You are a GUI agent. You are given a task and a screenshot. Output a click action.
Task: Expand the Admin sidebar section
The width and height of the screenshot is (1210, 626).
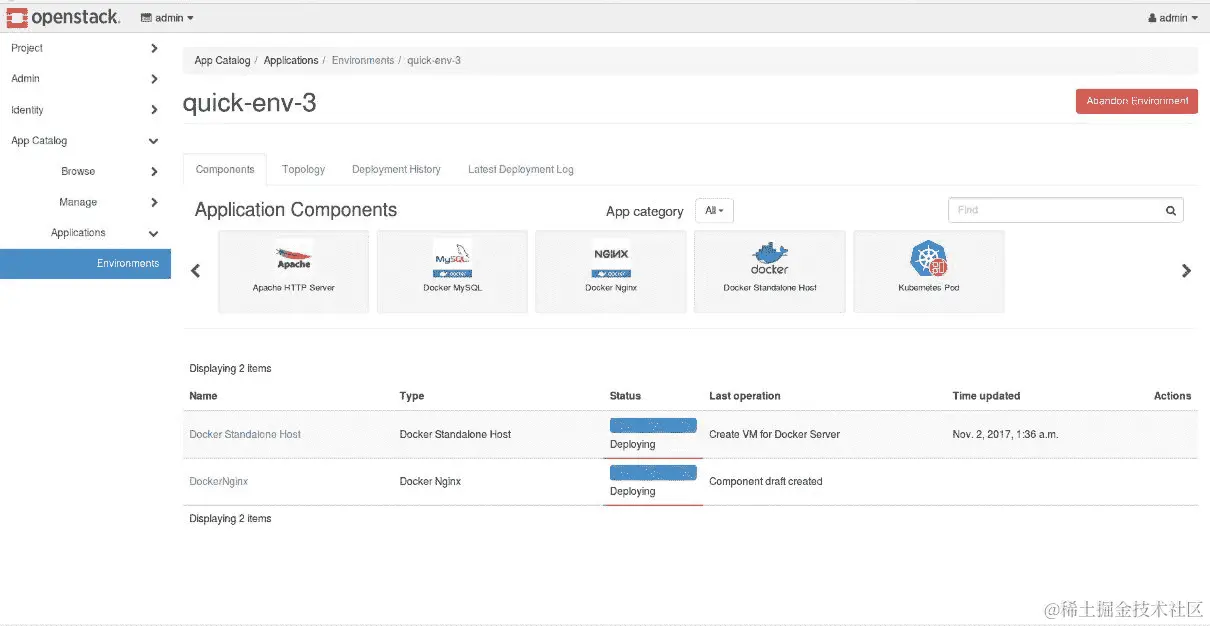tap(85, 79)
